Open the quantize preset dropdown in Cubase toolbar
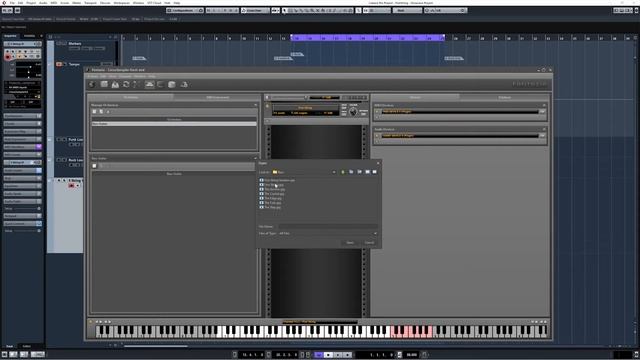The height and width of the screenshot is (360, 640). (x=445, y=10)
